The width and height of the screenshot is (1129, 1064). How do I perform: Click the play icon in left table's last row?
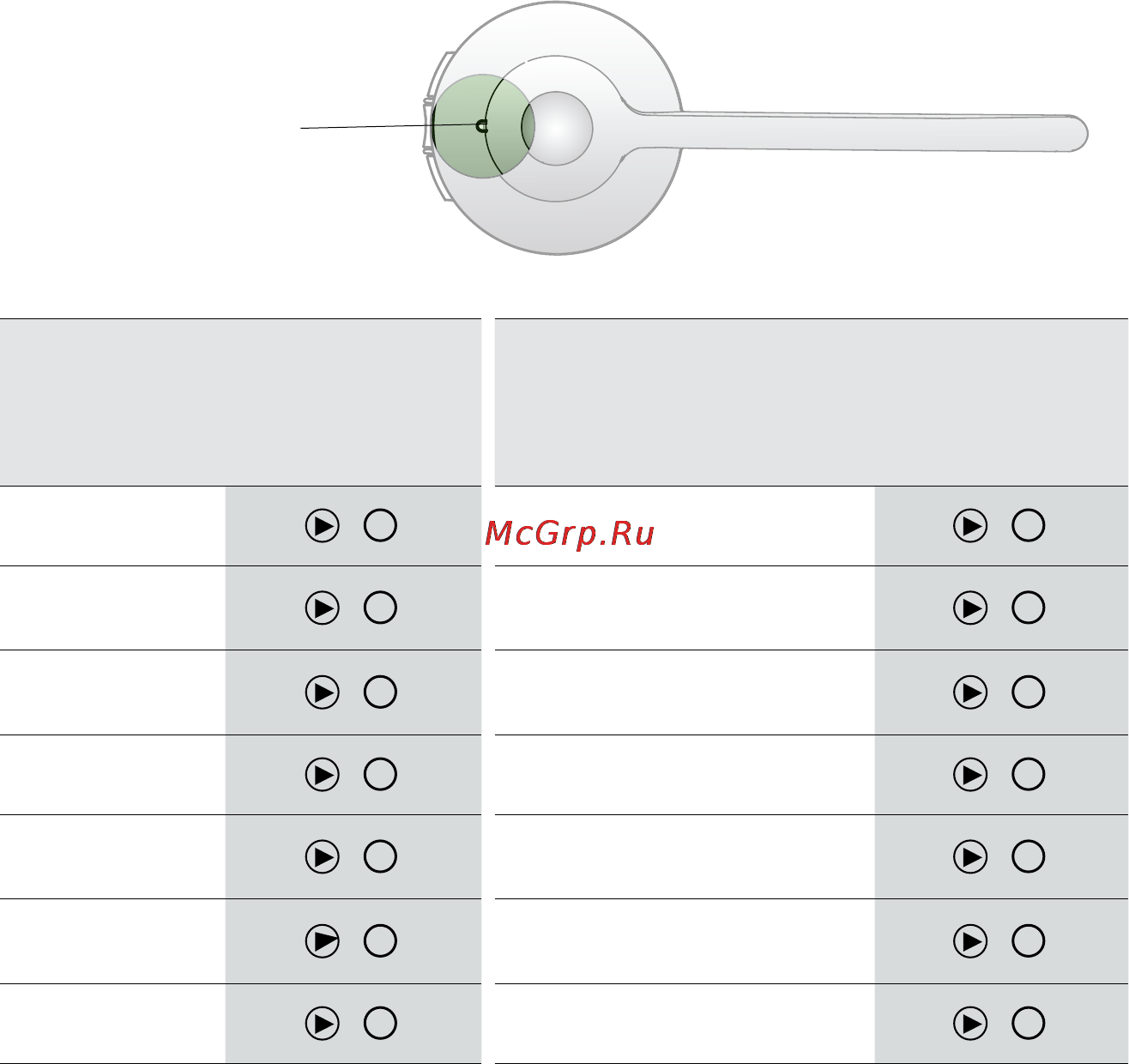point(323,1024)
